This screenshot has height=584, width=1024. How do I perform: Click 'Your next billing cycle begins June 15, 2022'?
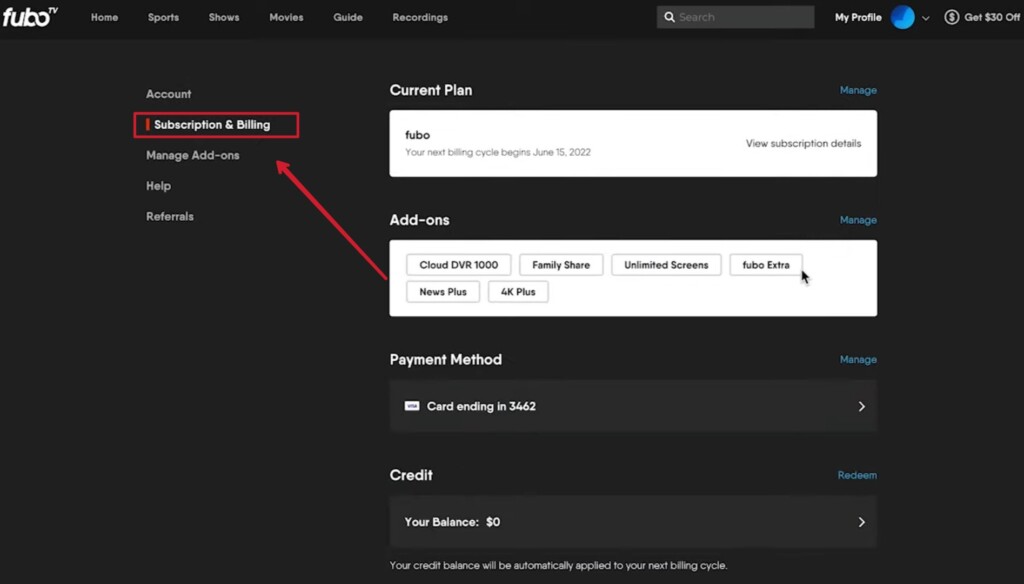click(x=498, y=152)
